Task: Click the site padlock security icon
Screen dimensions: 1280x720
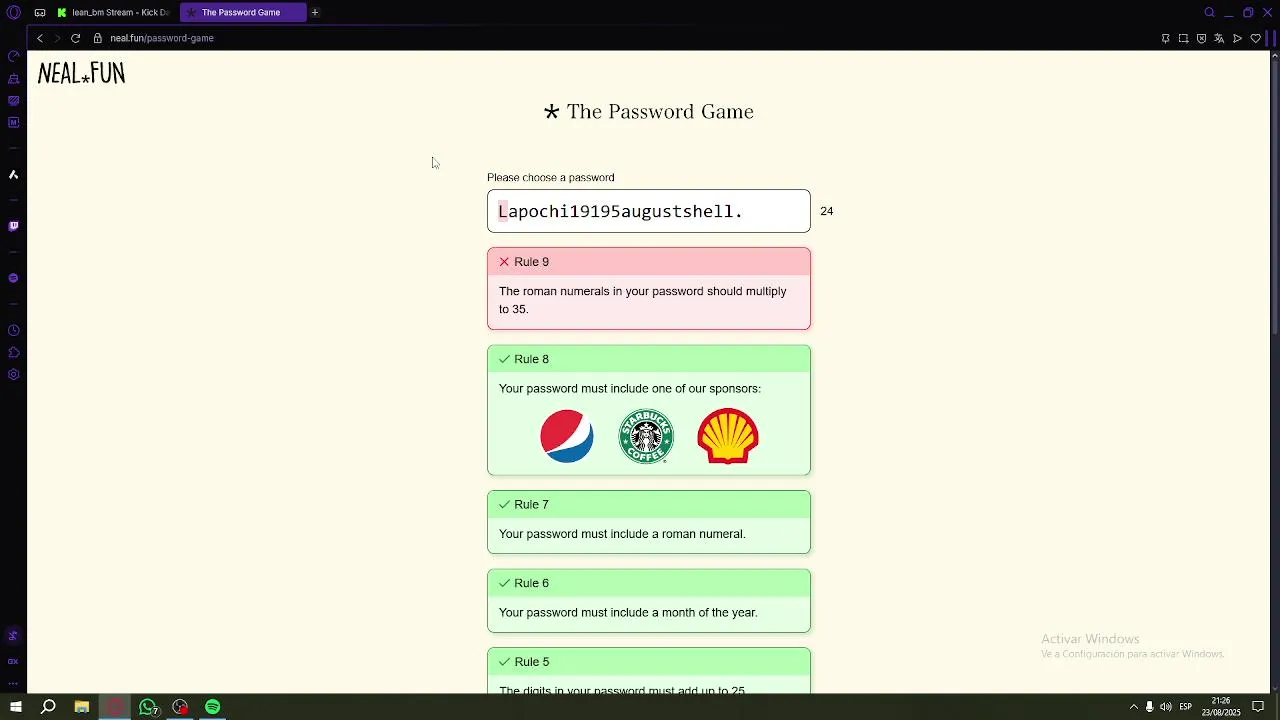Action: (98, 38)
